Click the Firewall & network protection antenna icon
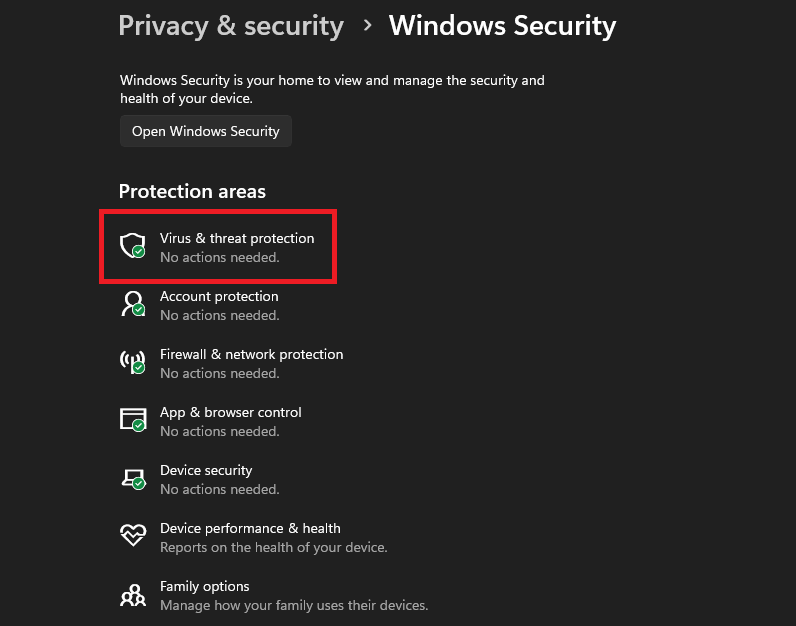This screenshot has height=626, width=796. pos(133,362)
